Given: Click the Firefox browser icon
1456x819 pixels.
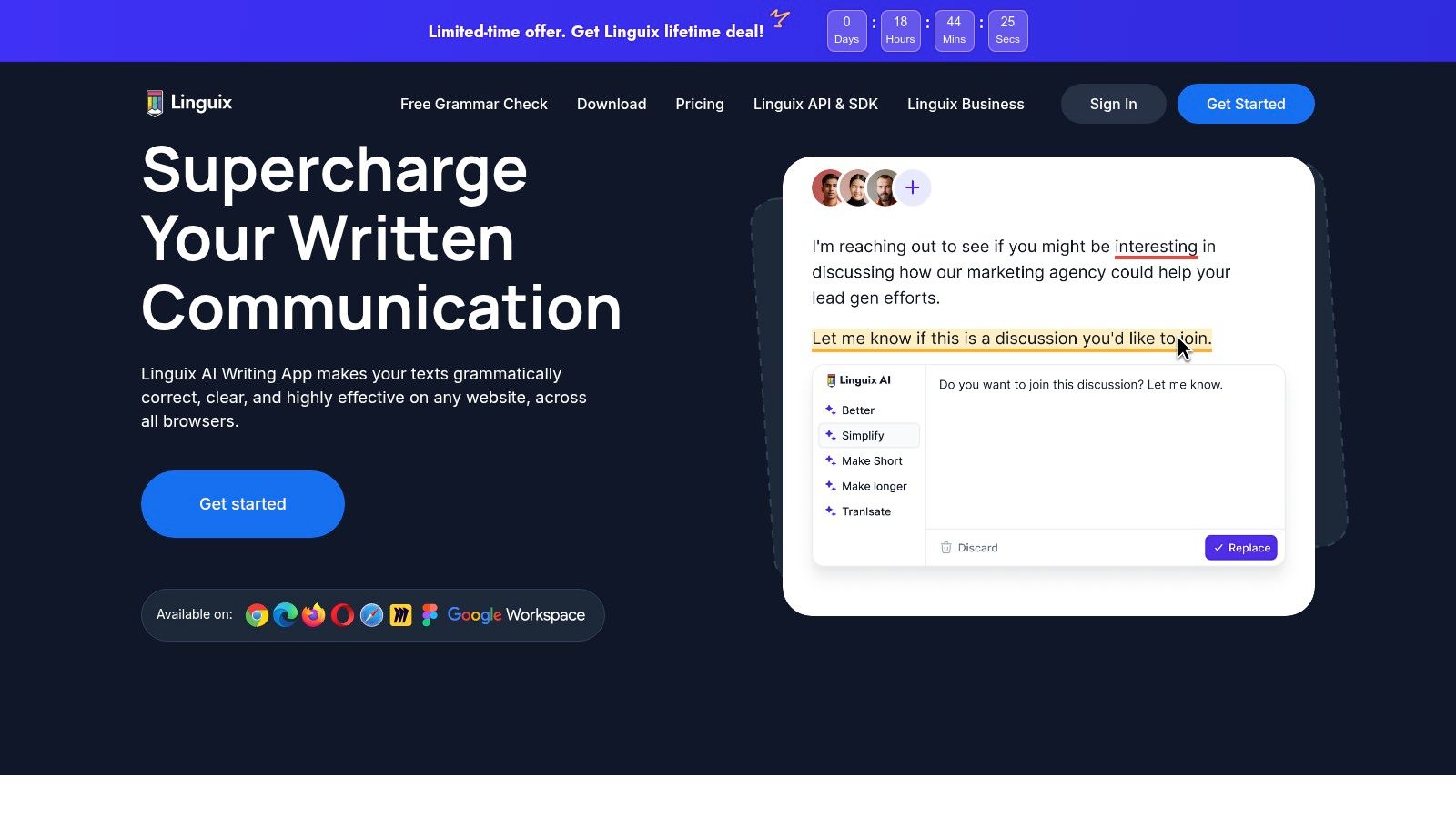Looking at the screenshot, I should 314,615.
